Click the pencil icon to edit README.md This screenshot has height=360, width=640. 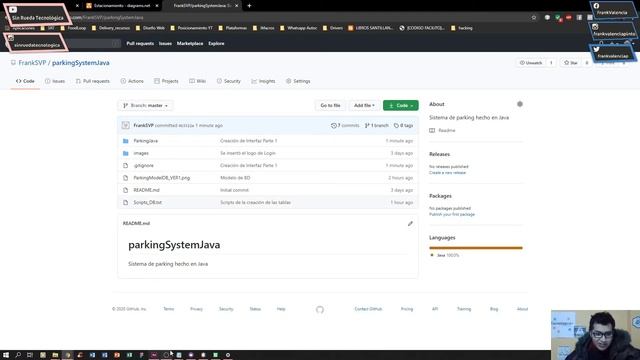(410, 224)
